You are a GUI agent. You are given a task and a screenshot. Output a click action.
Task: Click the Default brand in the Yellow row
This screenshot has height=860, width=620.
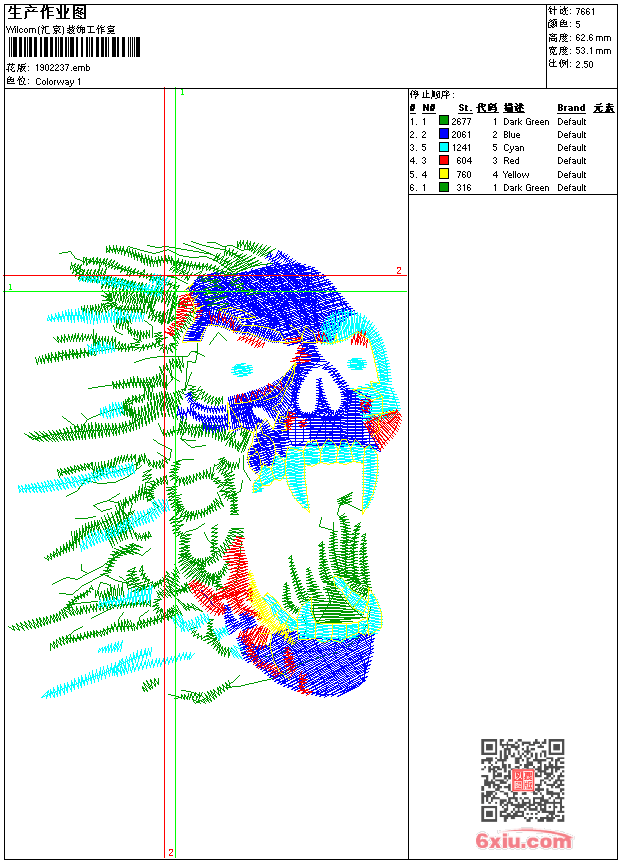coord(572,174)
